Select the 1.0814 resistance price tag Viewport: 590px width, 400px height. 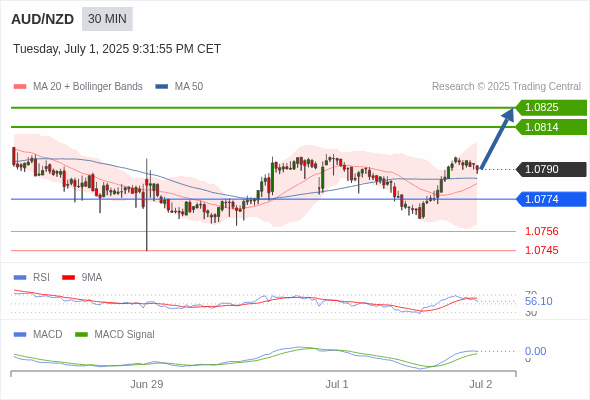click(551, 127)
